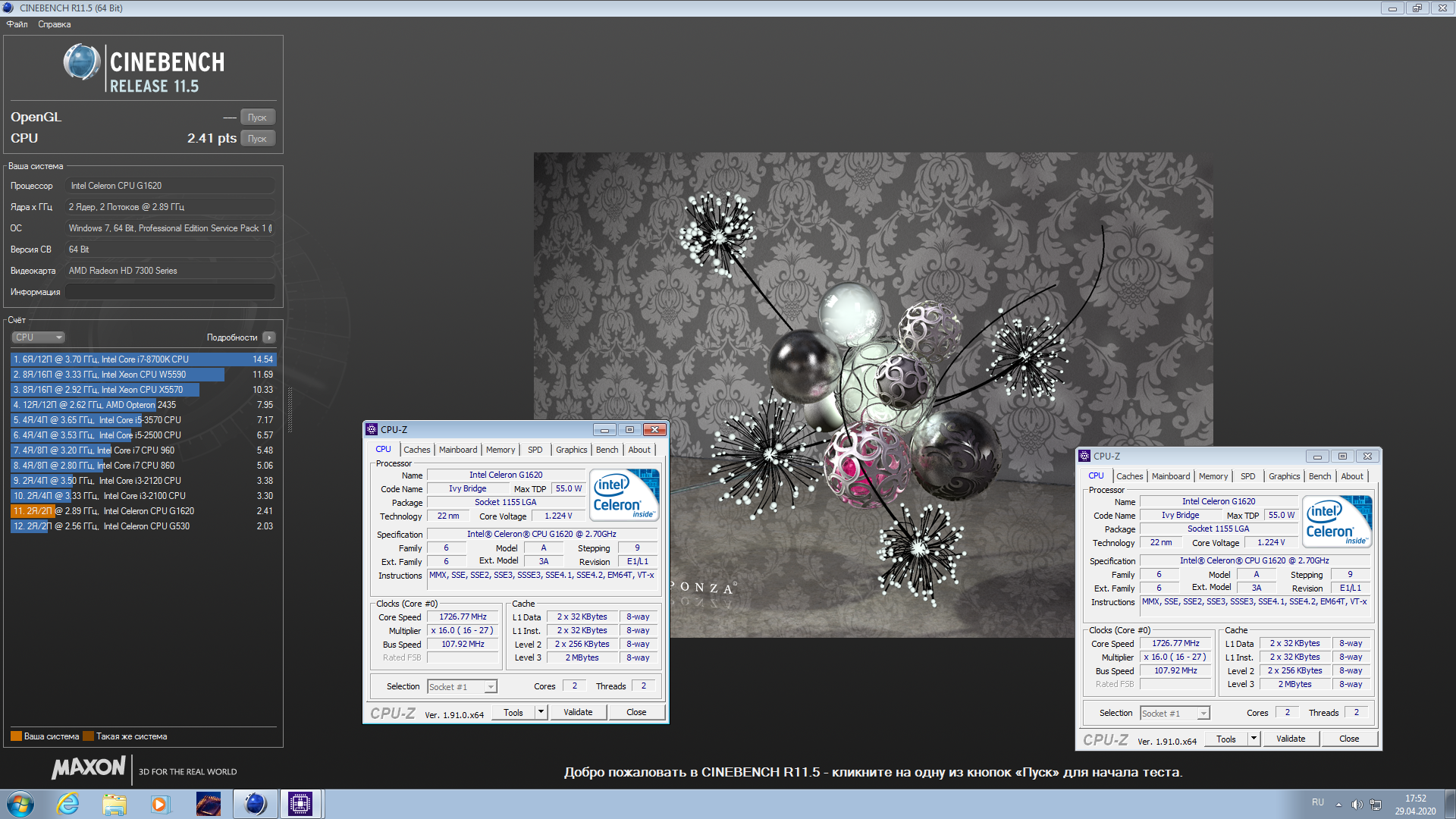This screenshot has width=1456, height=819.
Task: Switch to CPU-Z taskbar icon
Action: pos(301,804)
